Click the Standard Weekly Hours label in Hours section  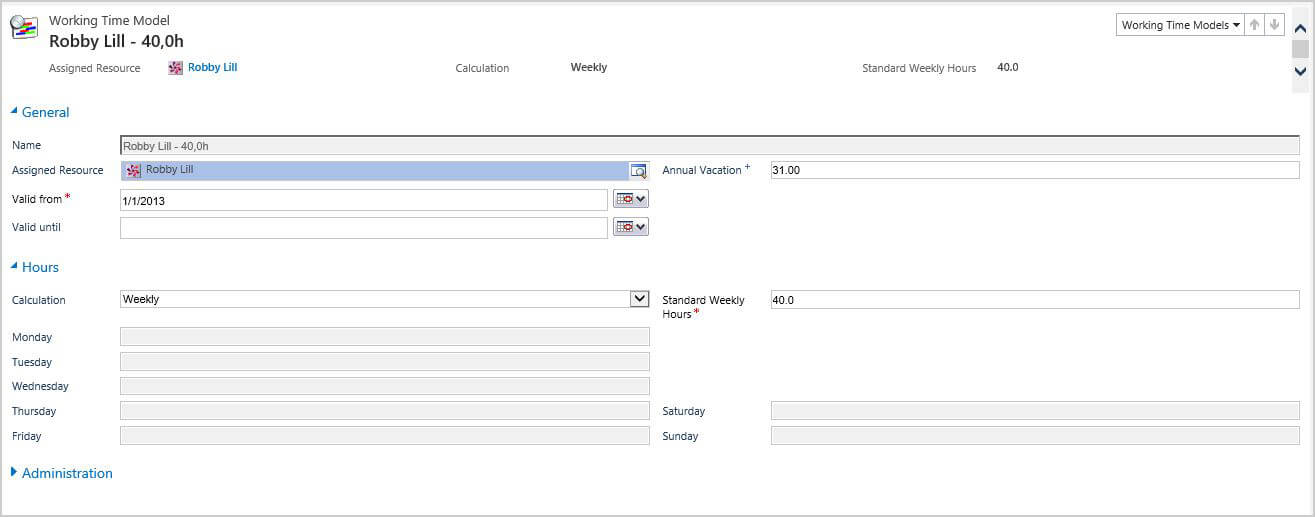[704, 307]
